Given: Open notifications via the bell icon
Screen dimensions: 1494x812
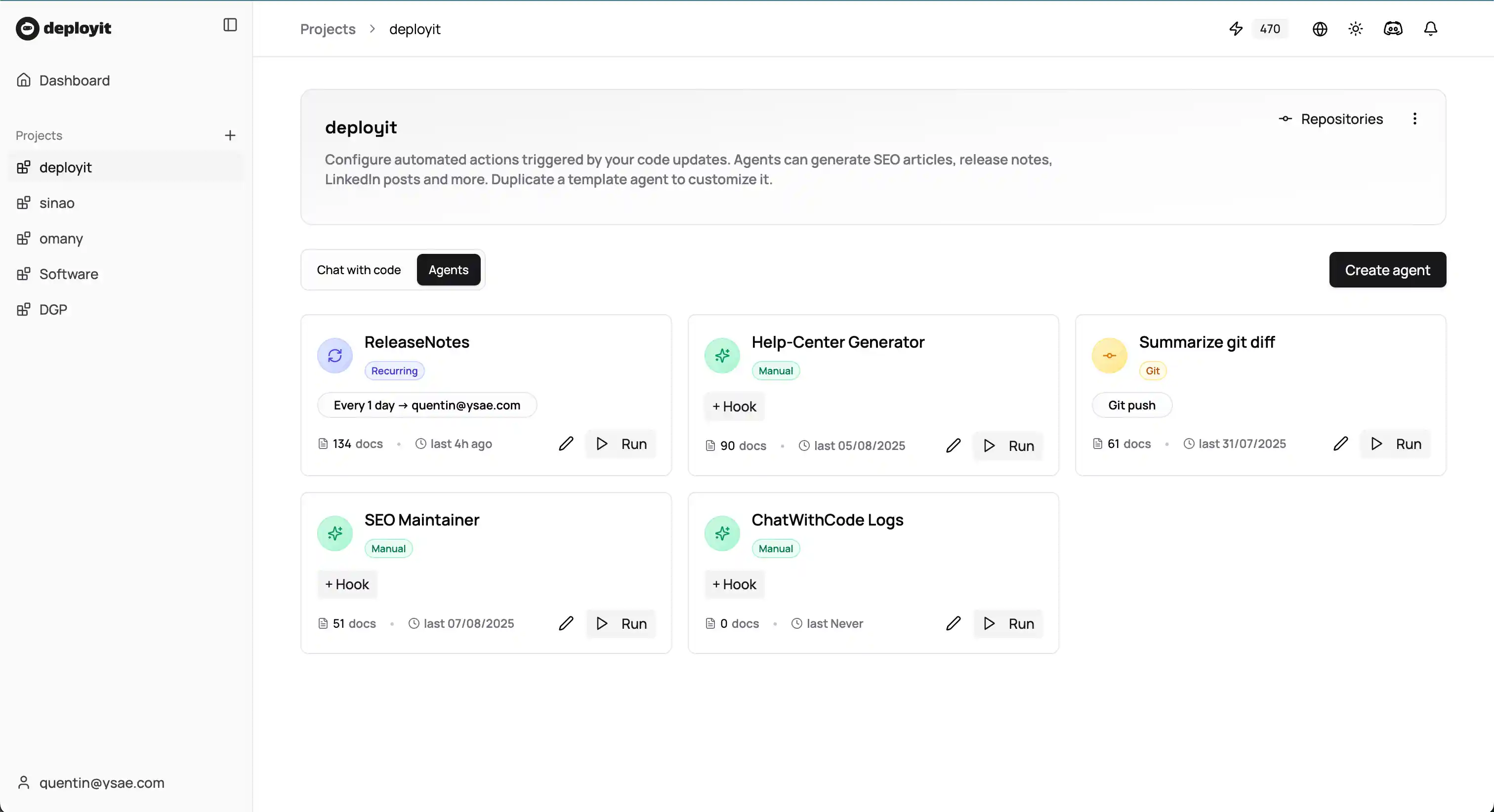Looking at the screenshot, I should pyautogui.click(x=1430, y=29).
